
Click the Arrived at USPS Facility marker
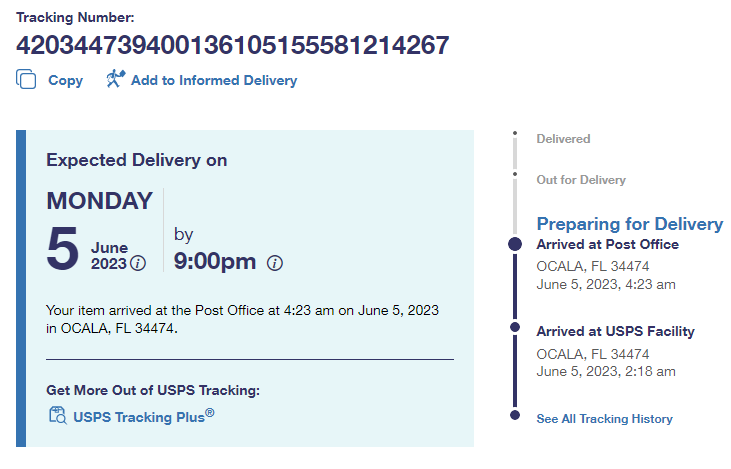pyautogui.click(x=515, y=327)
